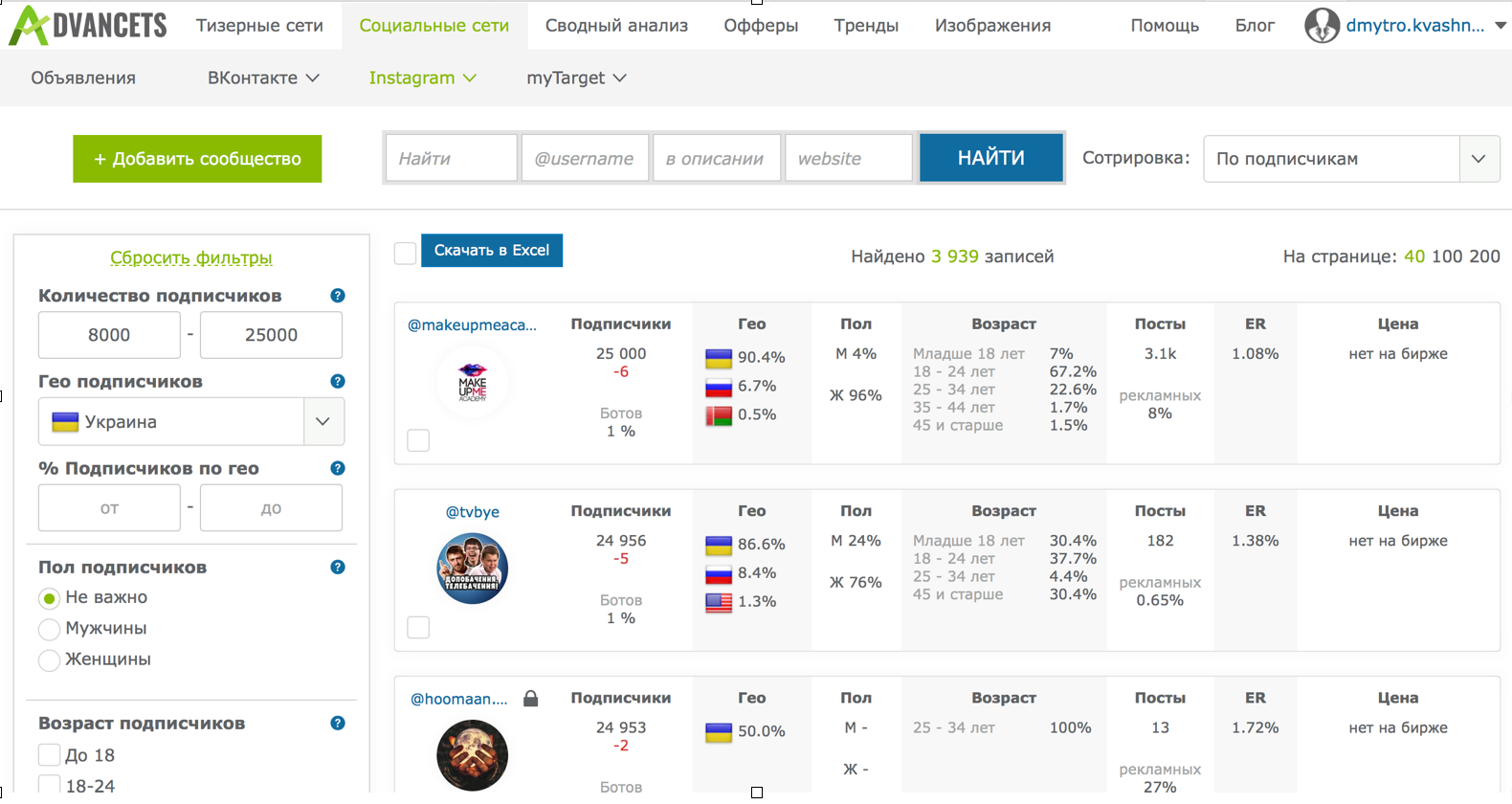Image resolution: width=1512 pixels, height=804 pixels.
Task: Click the до geo percent field
Action: (x=271, y=507)
